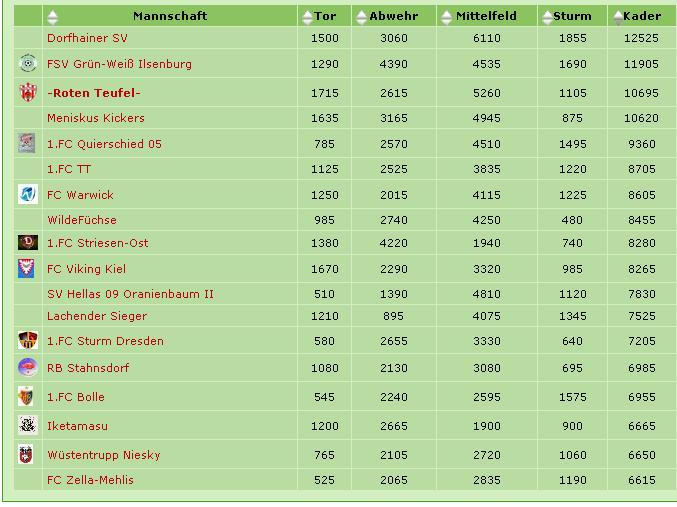Open the 1.FC Quierschied 05 logo
This screenshot has width=677, height=507.
click(x=27, y=143)
